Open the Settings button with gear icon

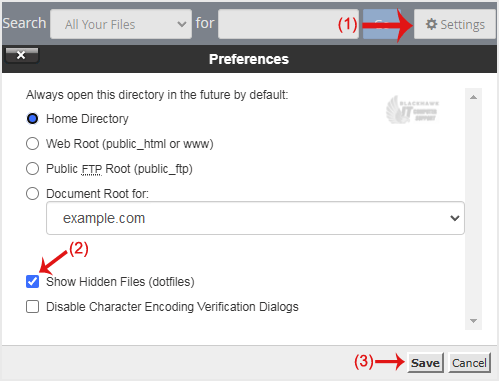point(455,24)
